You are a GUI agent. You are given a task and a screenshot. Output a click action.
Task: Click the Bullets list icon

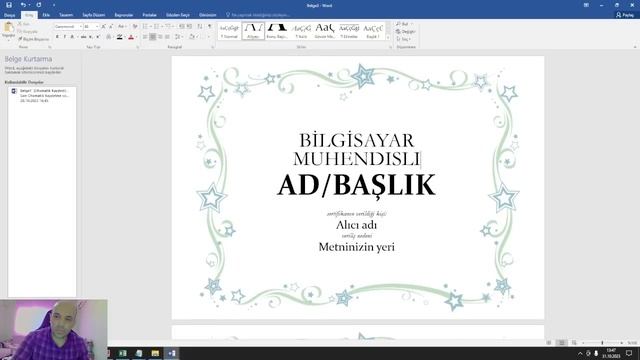145,27
